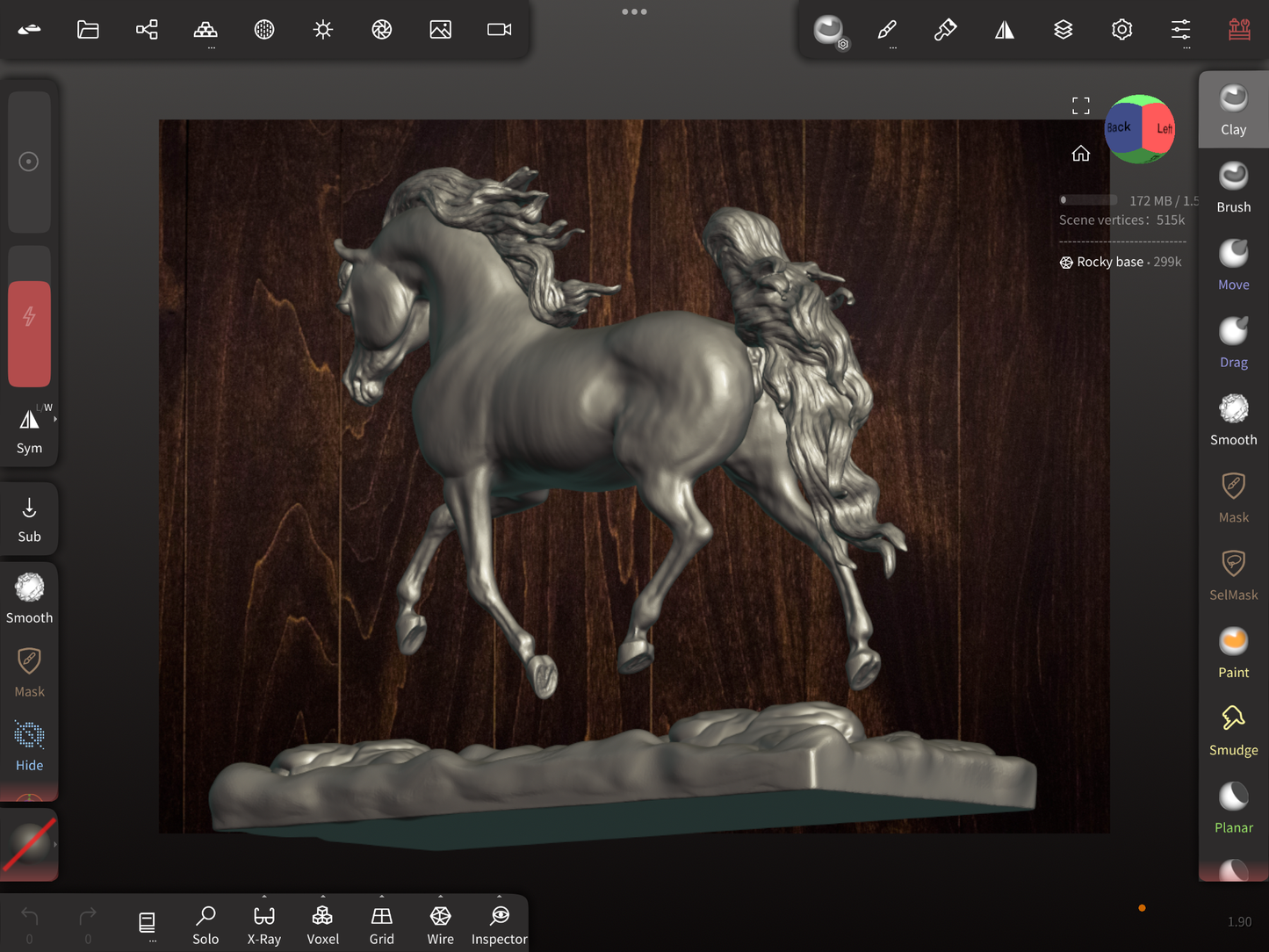Select the Move tool
This screenshot has width=1269, height=952.
point(1233,264)
